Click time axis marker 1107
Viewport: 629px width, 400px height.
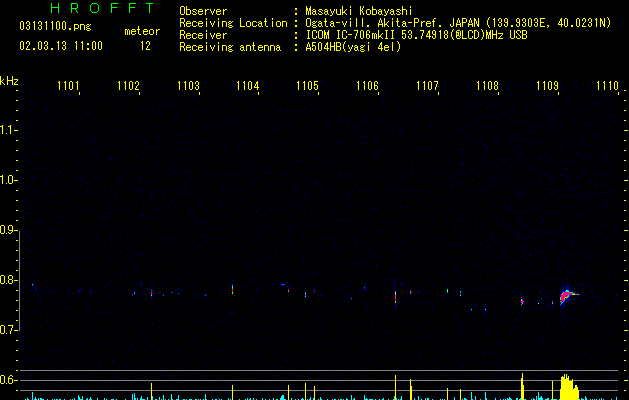click(x=427, y=86)
